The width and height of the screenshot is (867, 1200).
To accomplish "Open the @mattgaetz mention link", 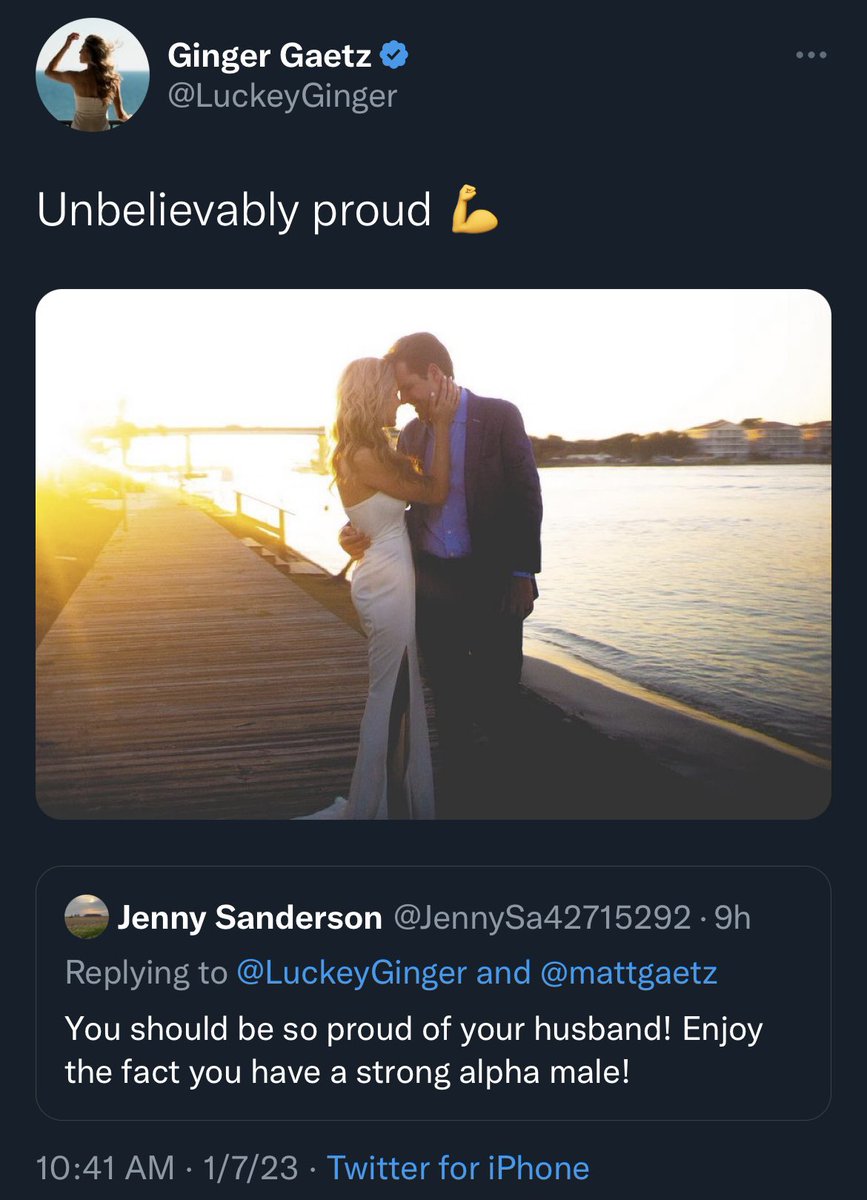I will click(x=628, y=972).
